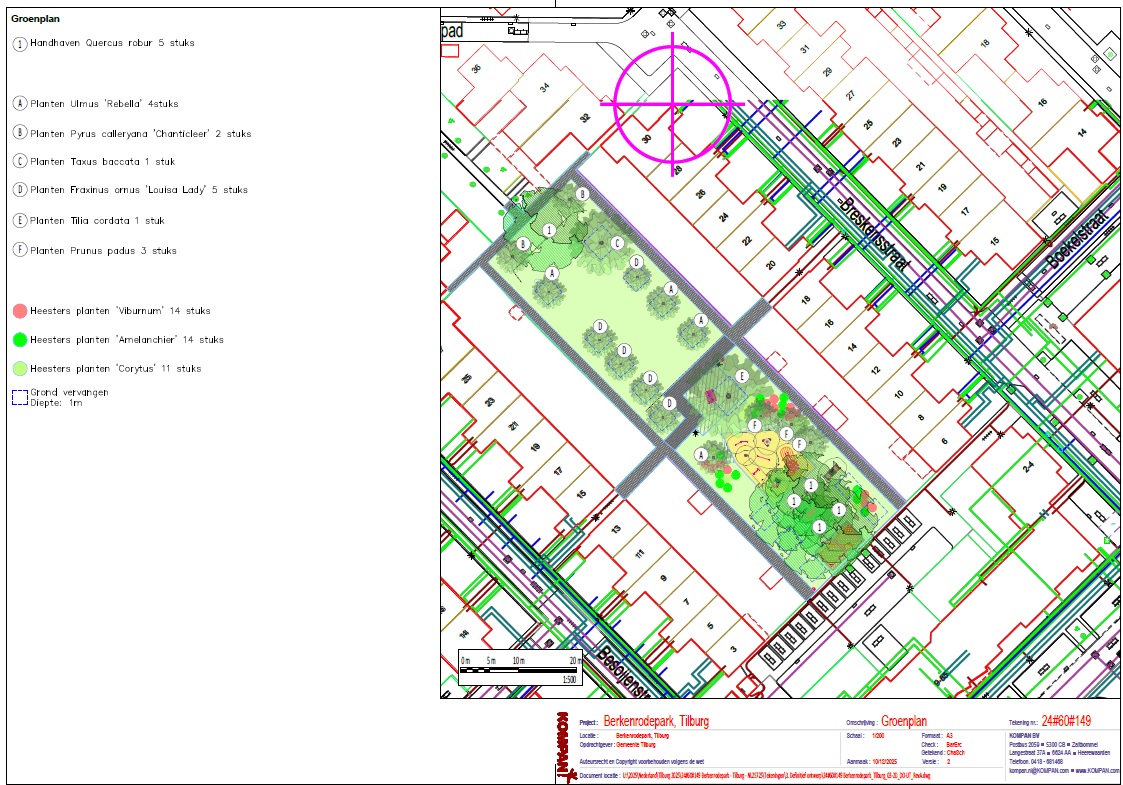Select the circled D symbol for Fraxinus ornus
This screenshot has width=1123, height=785.
pyautogui.click(x=20, y=190)
